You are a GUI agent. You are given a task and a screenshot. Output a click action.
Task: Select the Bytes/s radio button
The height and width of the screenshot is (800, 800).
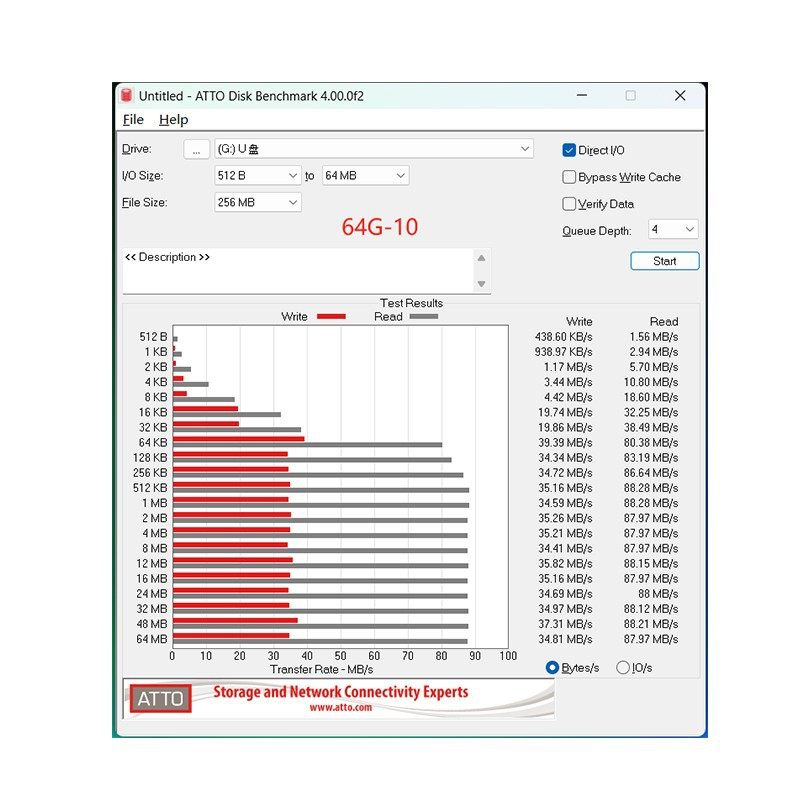click(x=552, y=667)
